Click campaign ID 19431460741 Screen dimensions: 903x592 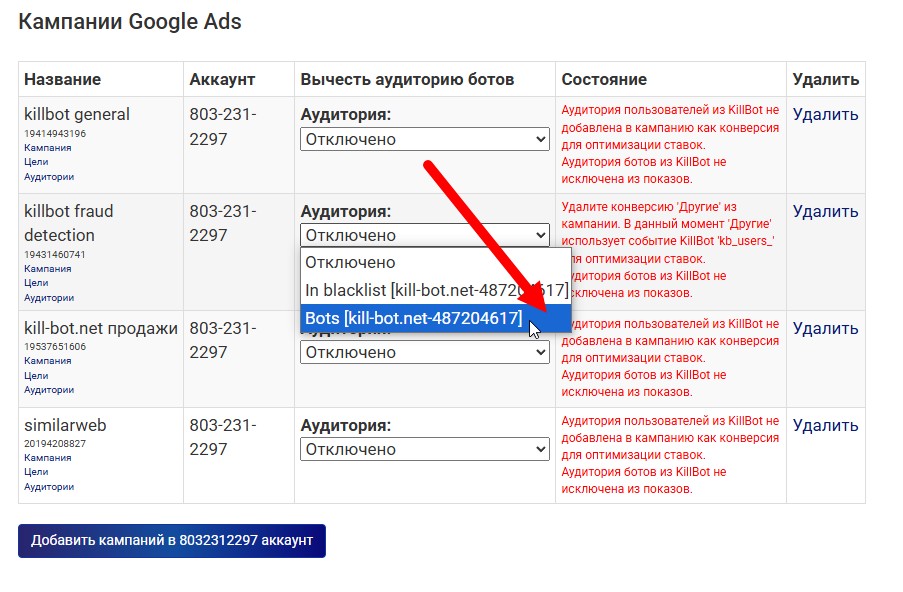(x=55, y=255)
